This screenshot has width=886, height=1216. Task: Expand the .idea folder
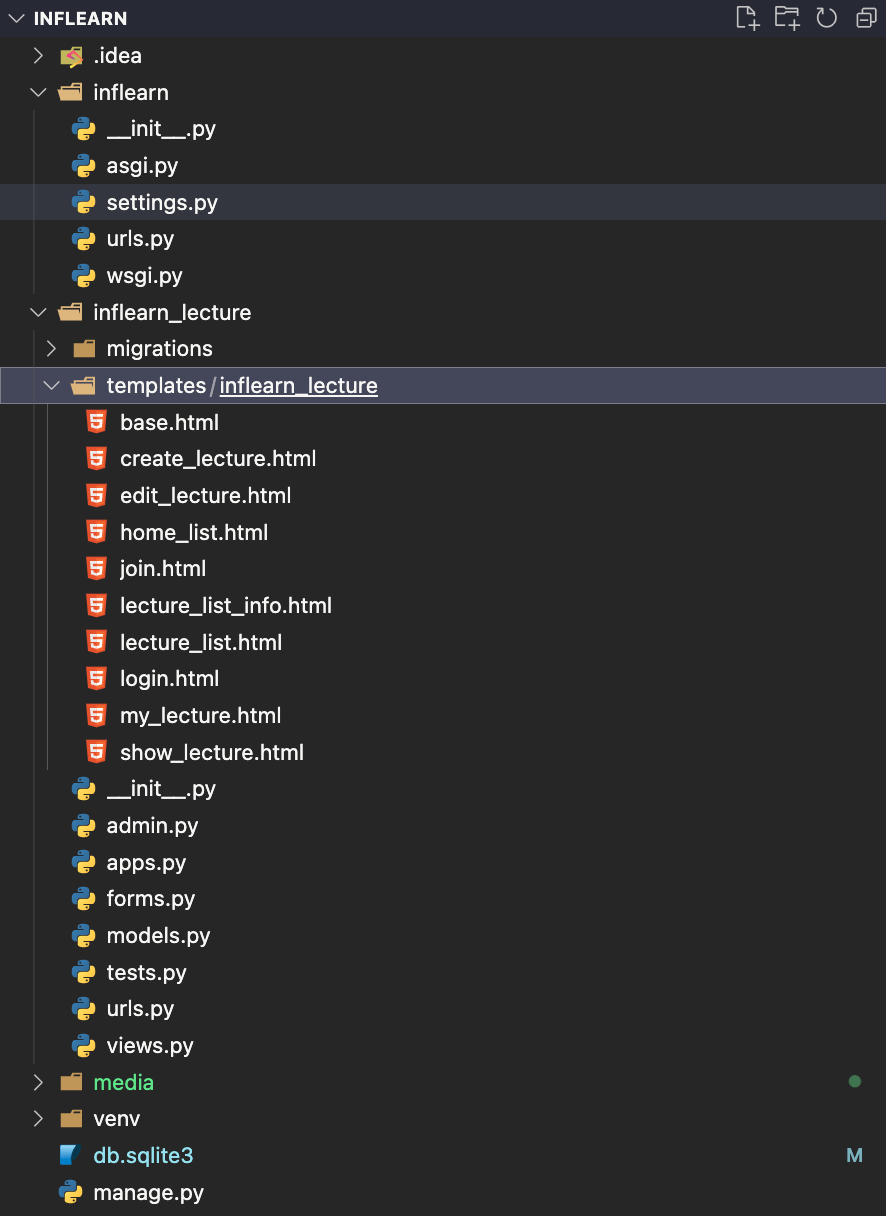[x=38, y=56]
